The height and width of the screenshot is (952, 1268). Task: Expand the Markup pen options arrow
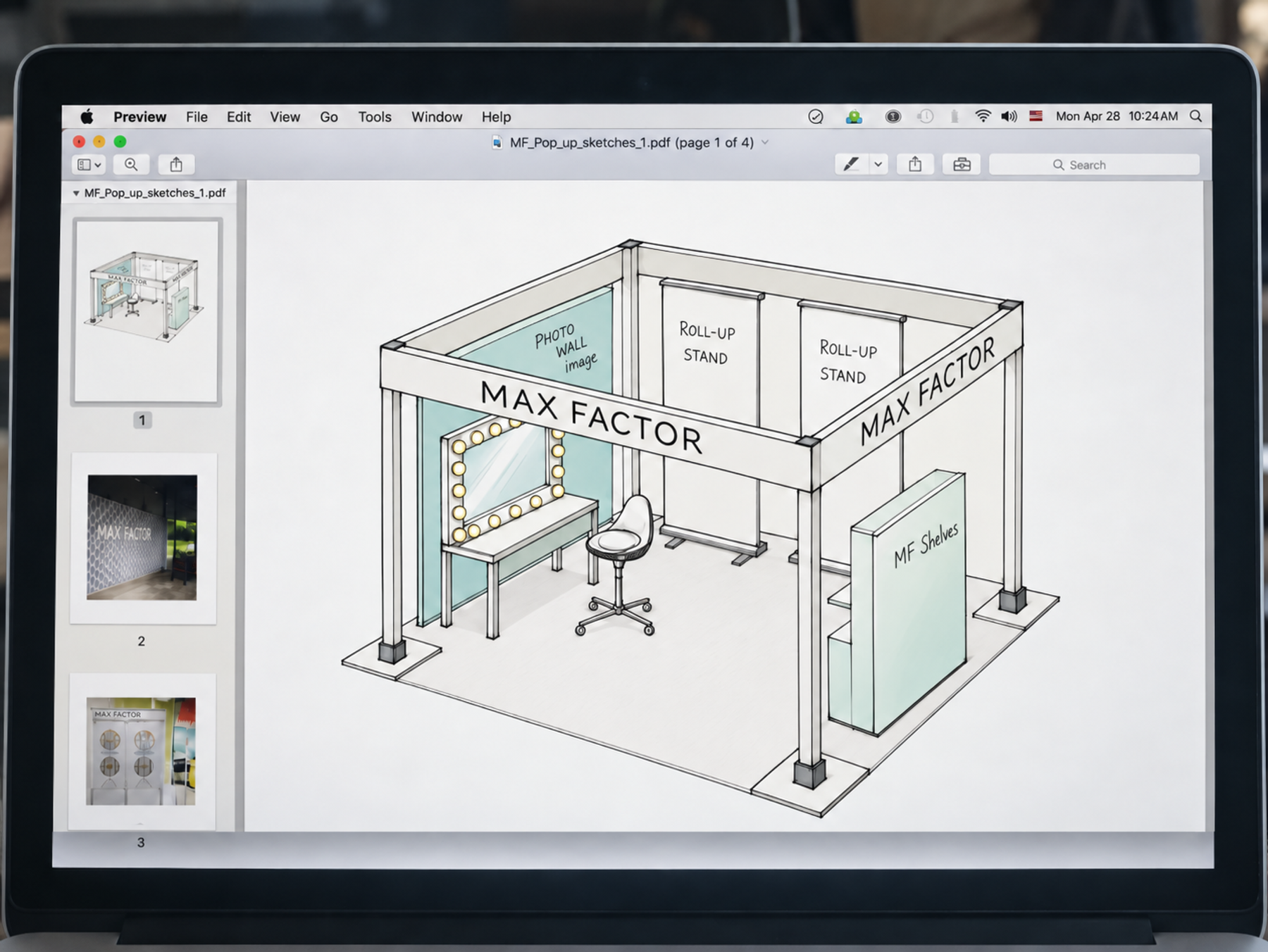point(878,164)
